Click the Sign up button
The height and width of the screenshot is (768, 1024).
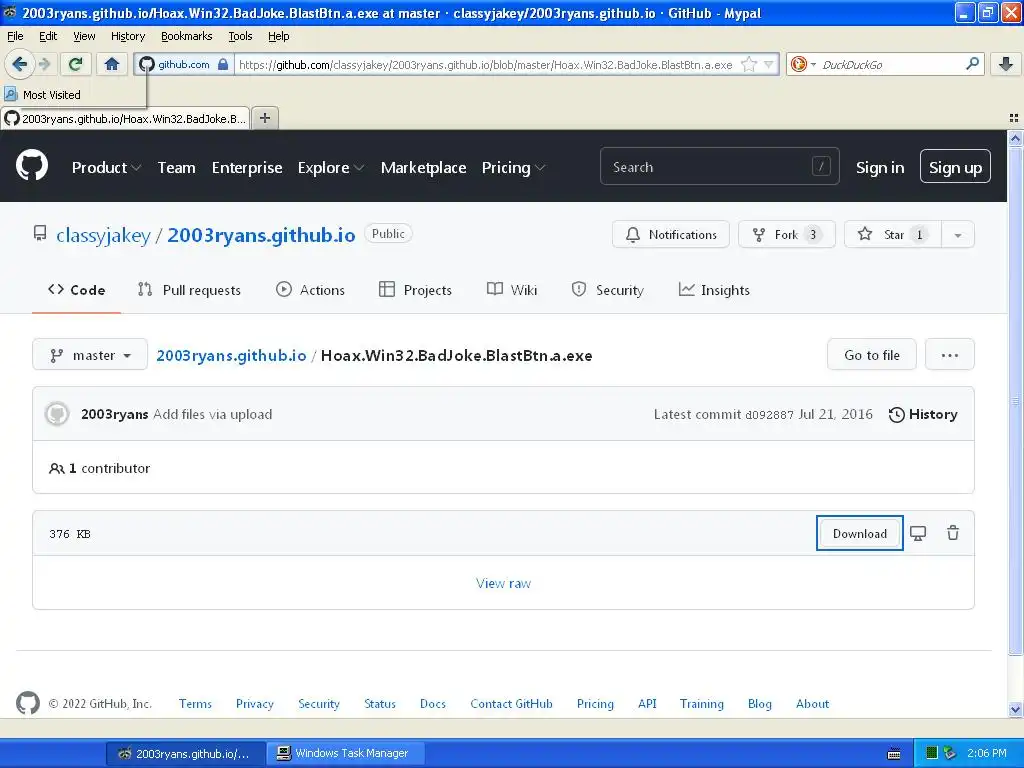(955, 167)
